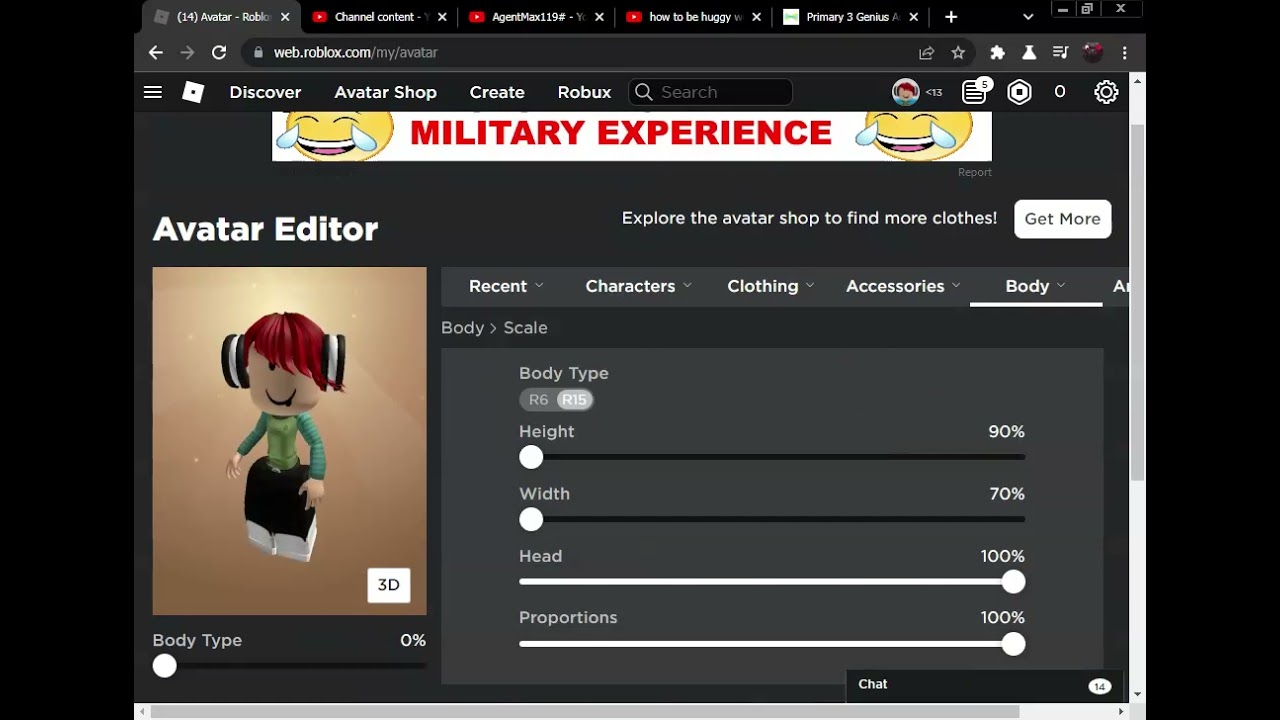The width and height of the screenshot is (1280, 720).
Task: Expand the Clothing tab dropdown
Action: 771,286
